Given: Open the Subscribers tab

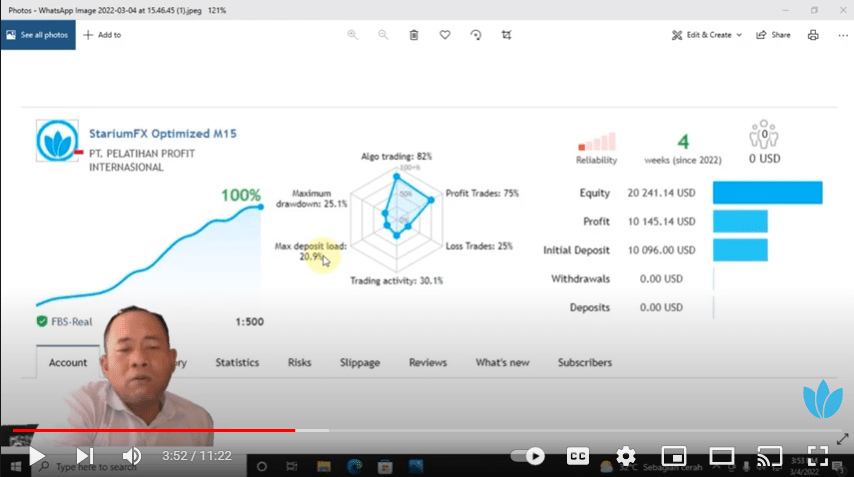Looking at the screenshot, I should (585, 362).
